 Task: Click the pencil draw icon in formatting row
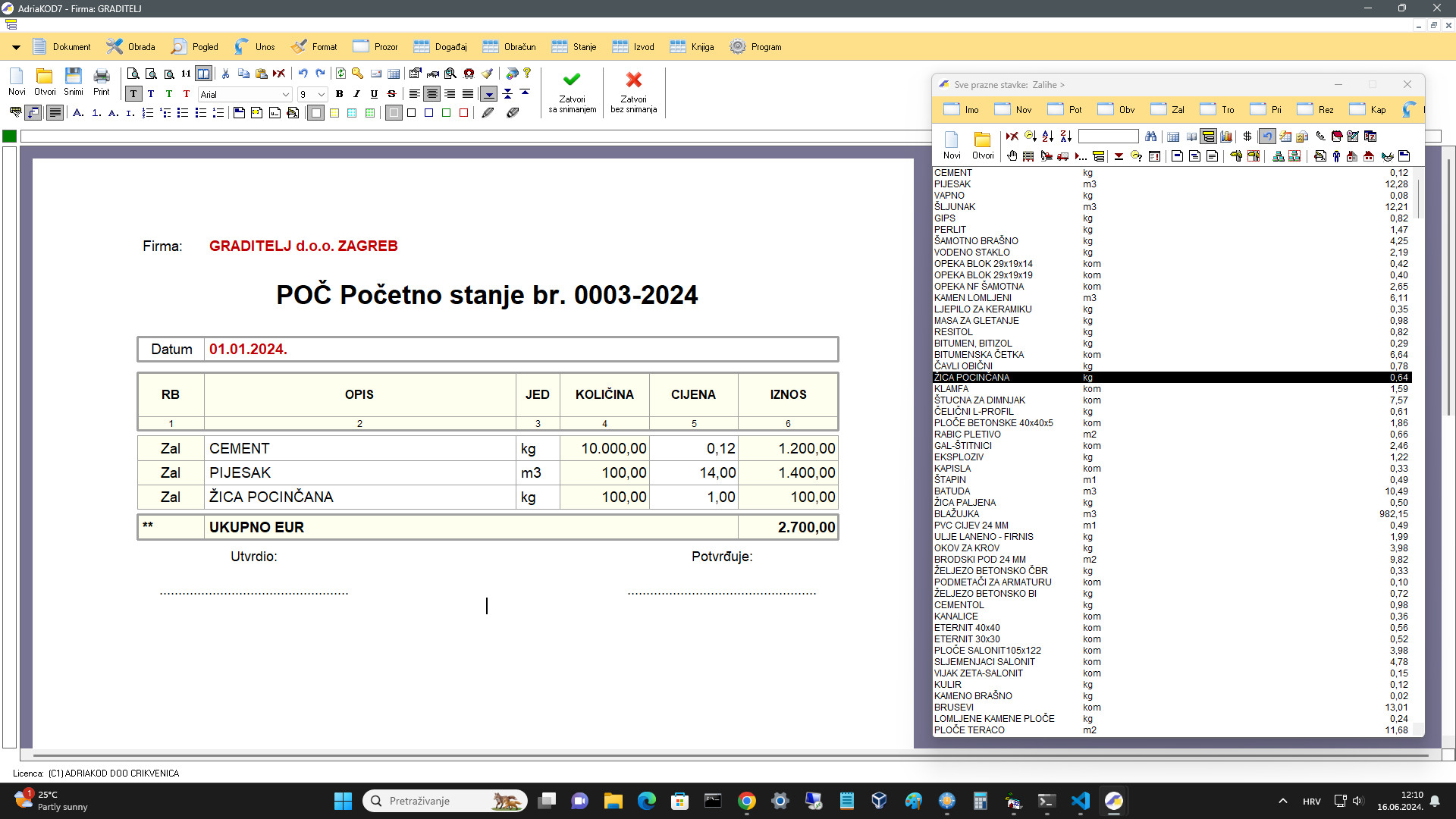[488, 113]
